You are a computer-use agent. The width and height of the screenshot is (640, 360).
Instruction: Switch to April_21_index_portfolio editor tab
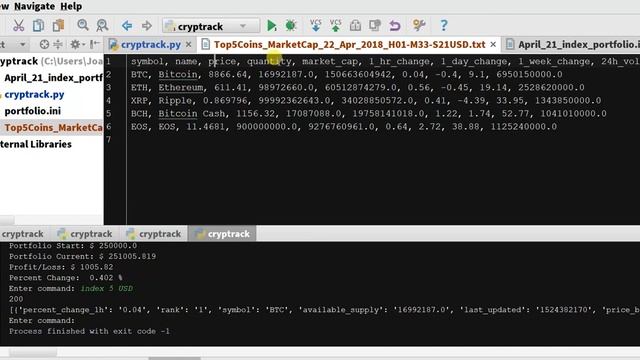point(571,44)
